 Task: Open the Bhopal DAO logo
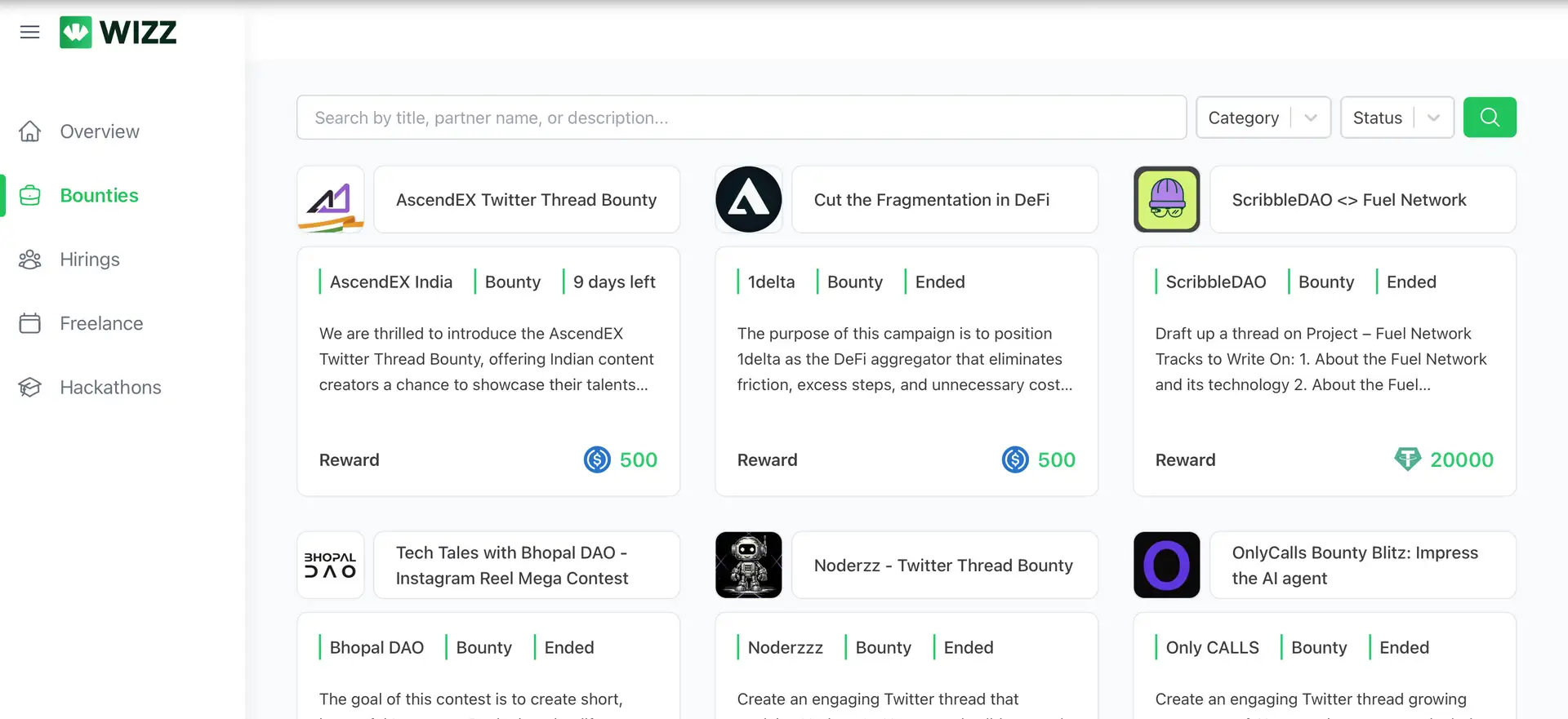(331, 566)
